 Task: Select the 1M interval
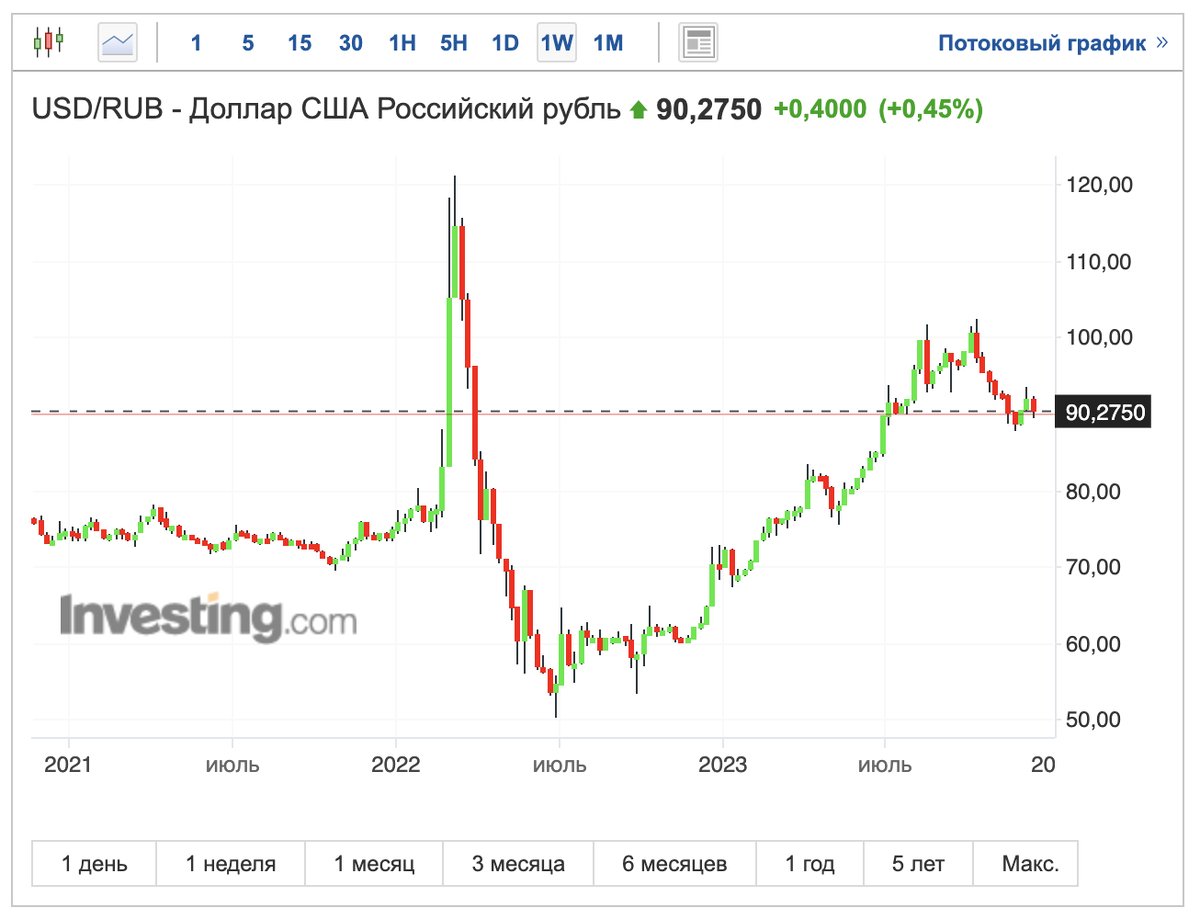[608, 43]
